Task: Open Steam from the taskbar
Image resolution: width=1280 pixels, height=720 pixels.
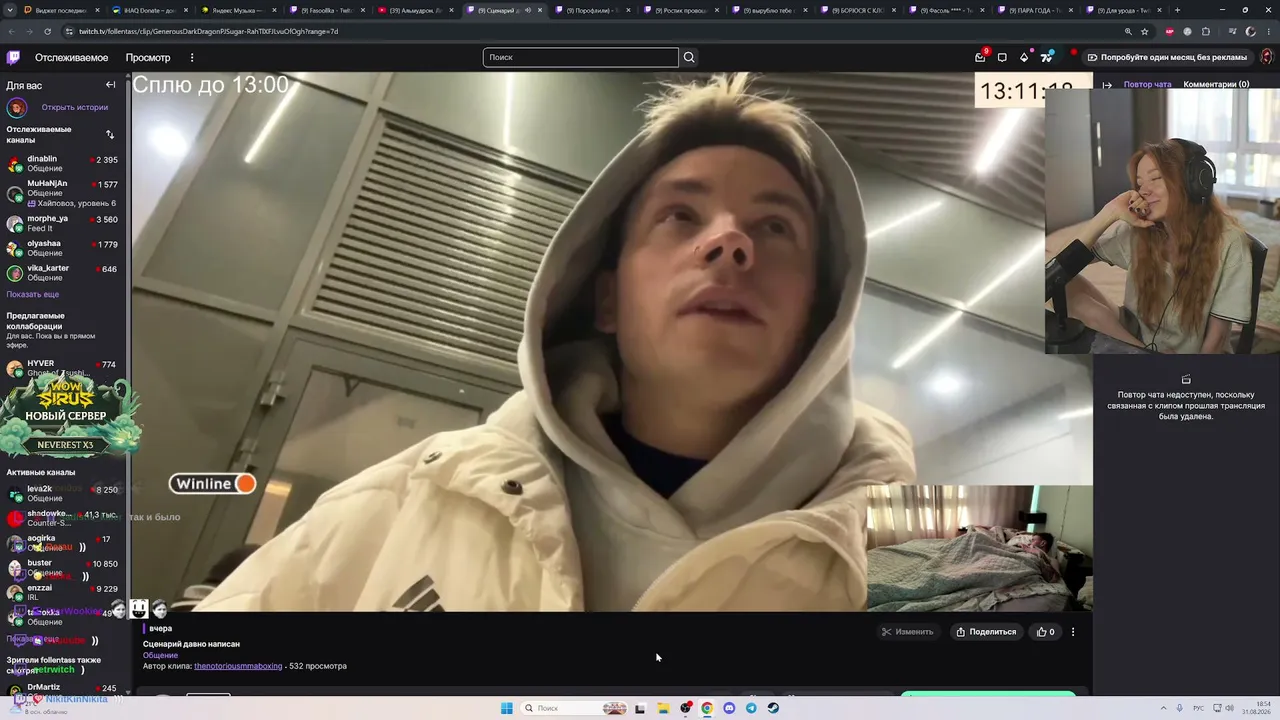Action: point(773,708)
